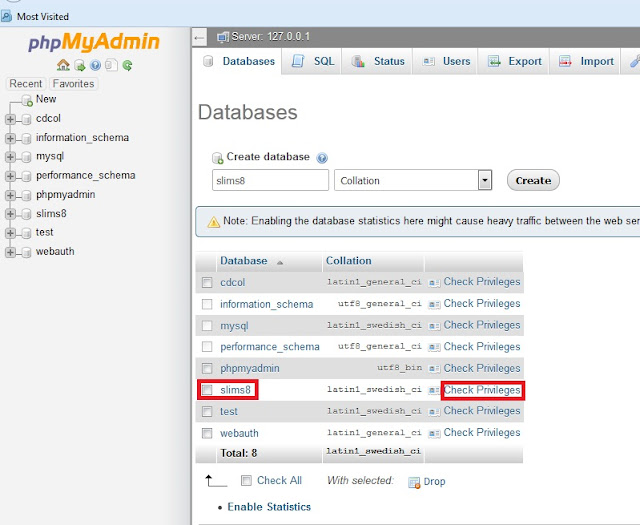Click the server icon beside 127.0.0.1
The image size is (640, 525).
click(x=223, y=37)
